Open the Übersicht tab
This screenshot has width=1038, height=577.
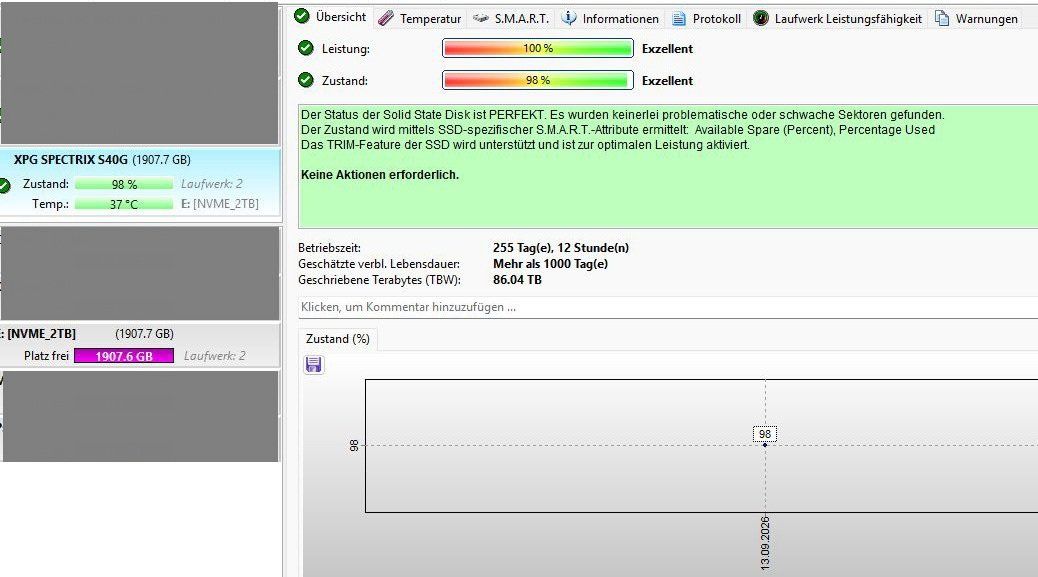point(330,17)
